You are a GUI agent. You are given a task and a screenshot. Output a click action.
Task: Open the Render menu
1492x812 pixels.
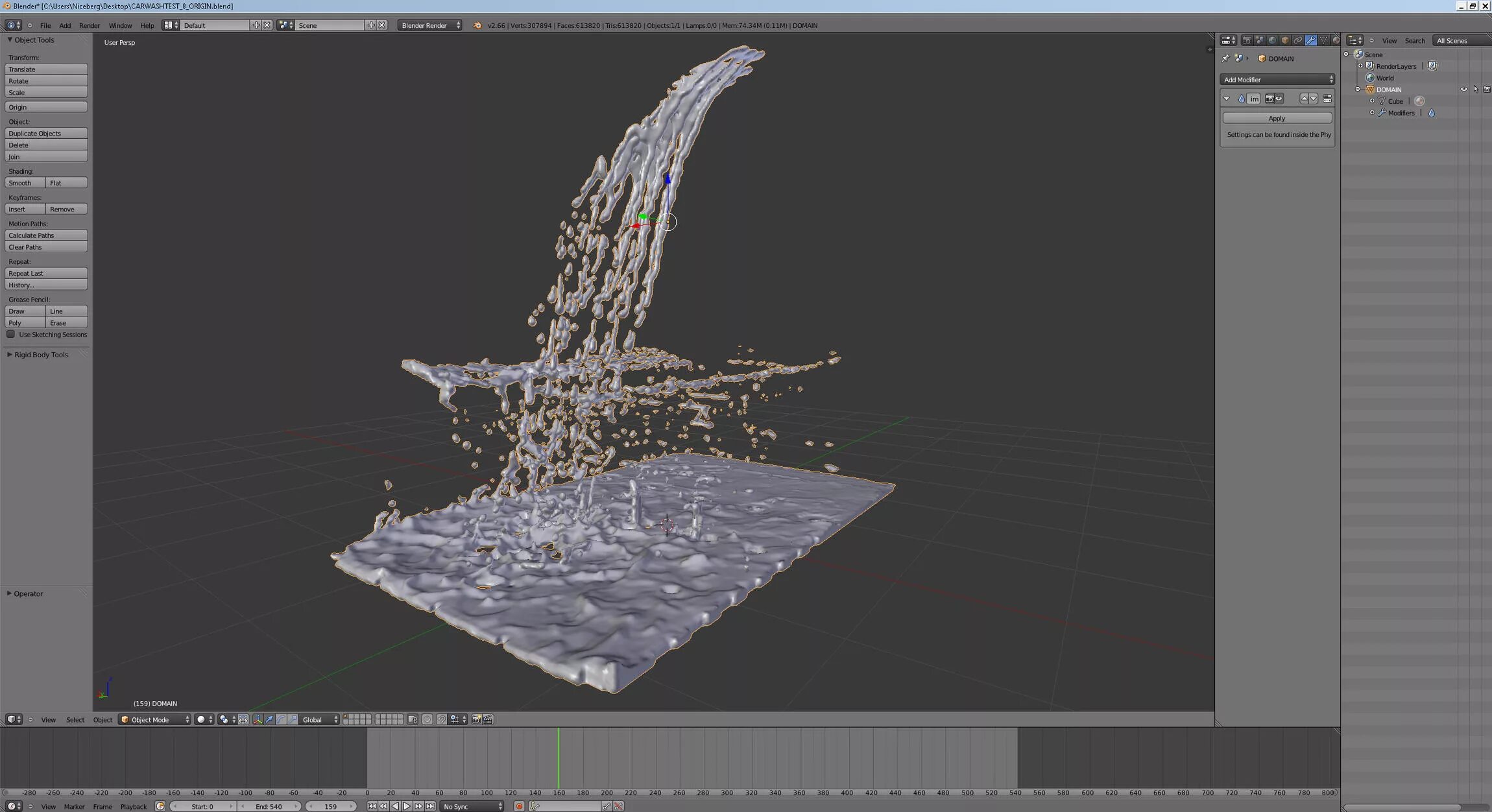89,25
